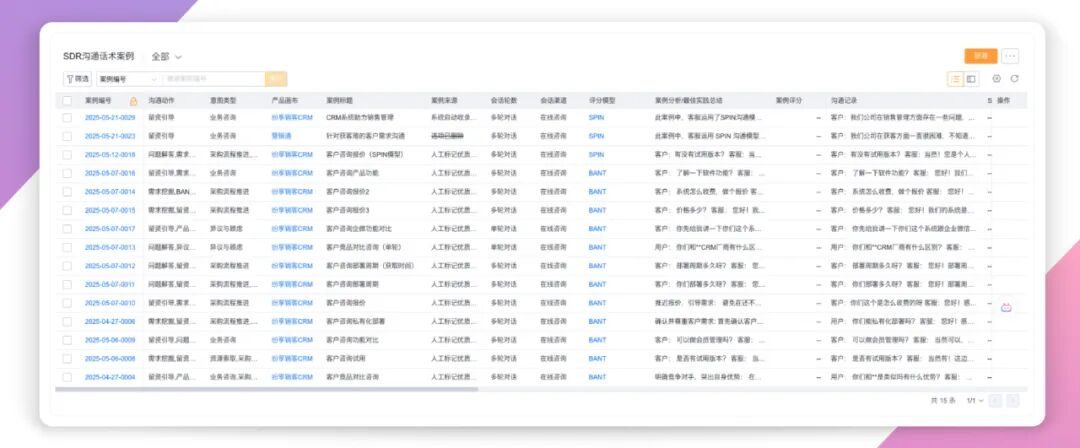Click the orange search button
Image resolution: width=1080 pixels, height=448 pixels.
coord(276,79)
